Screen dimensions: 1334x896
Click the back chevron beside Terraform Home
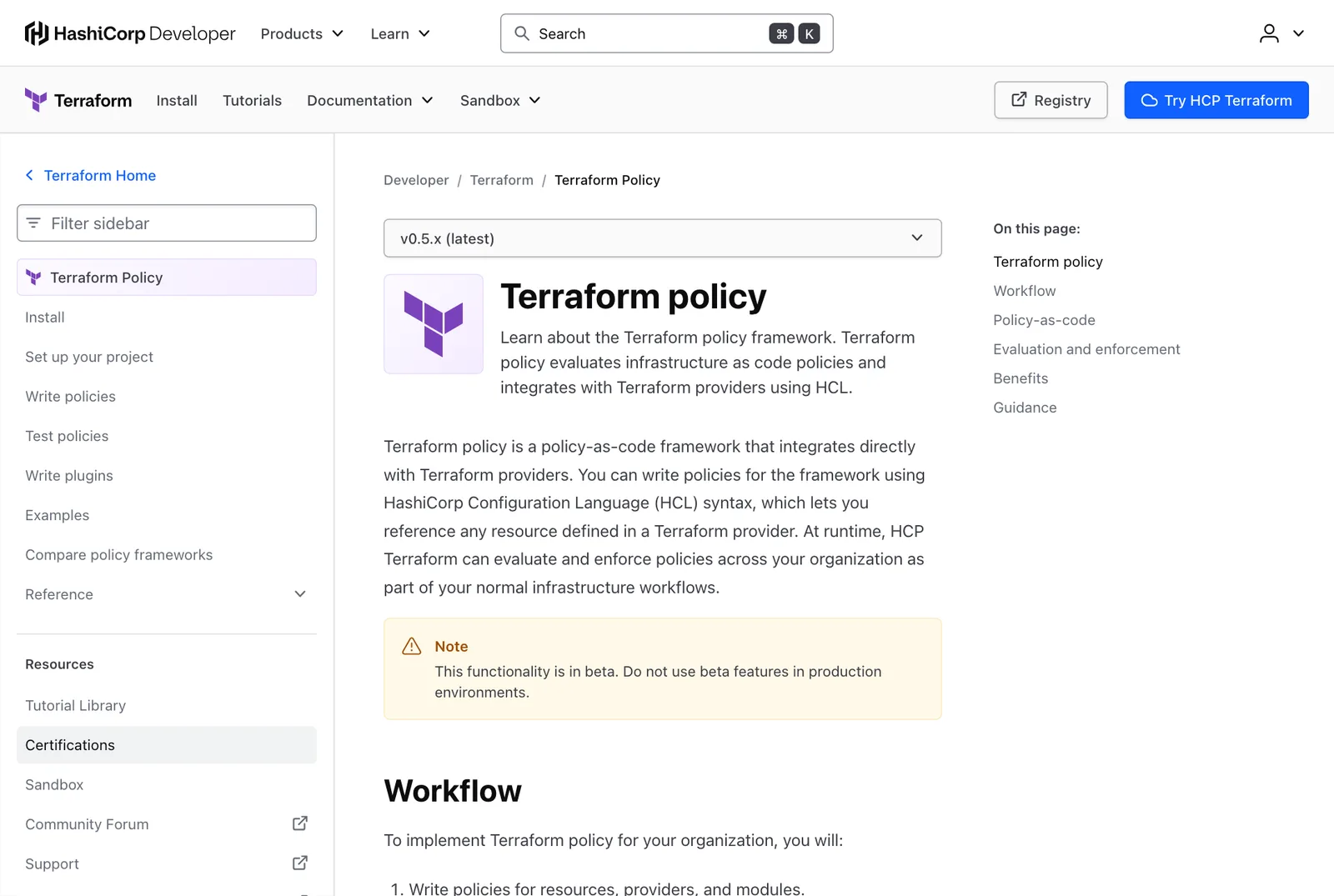tap(29, 175)
